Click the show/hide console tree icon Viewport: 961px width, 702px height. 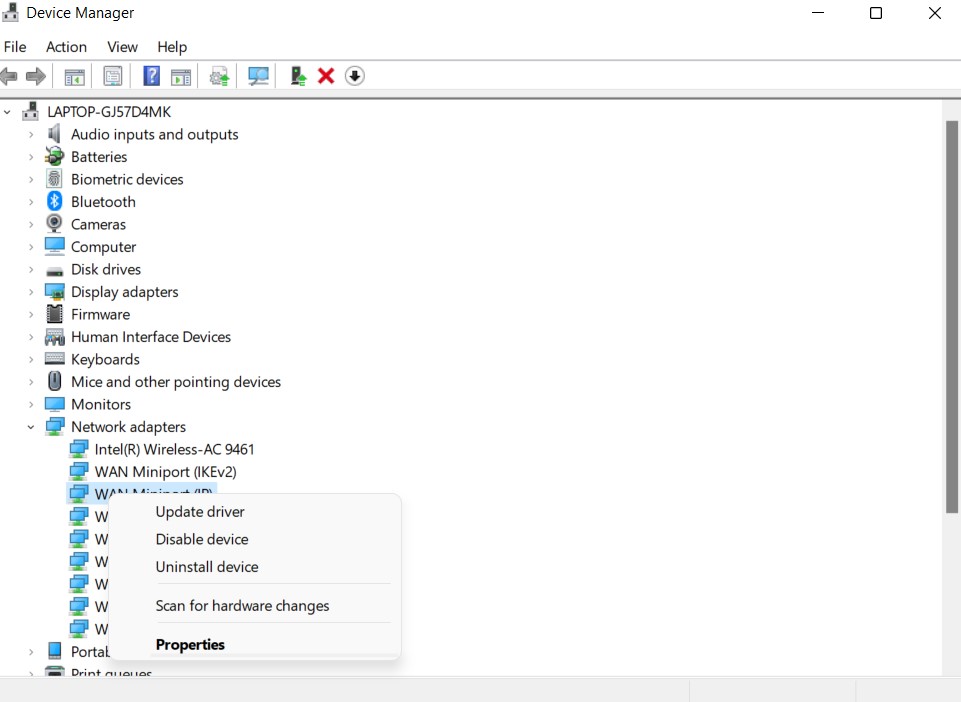click(74, 76)
